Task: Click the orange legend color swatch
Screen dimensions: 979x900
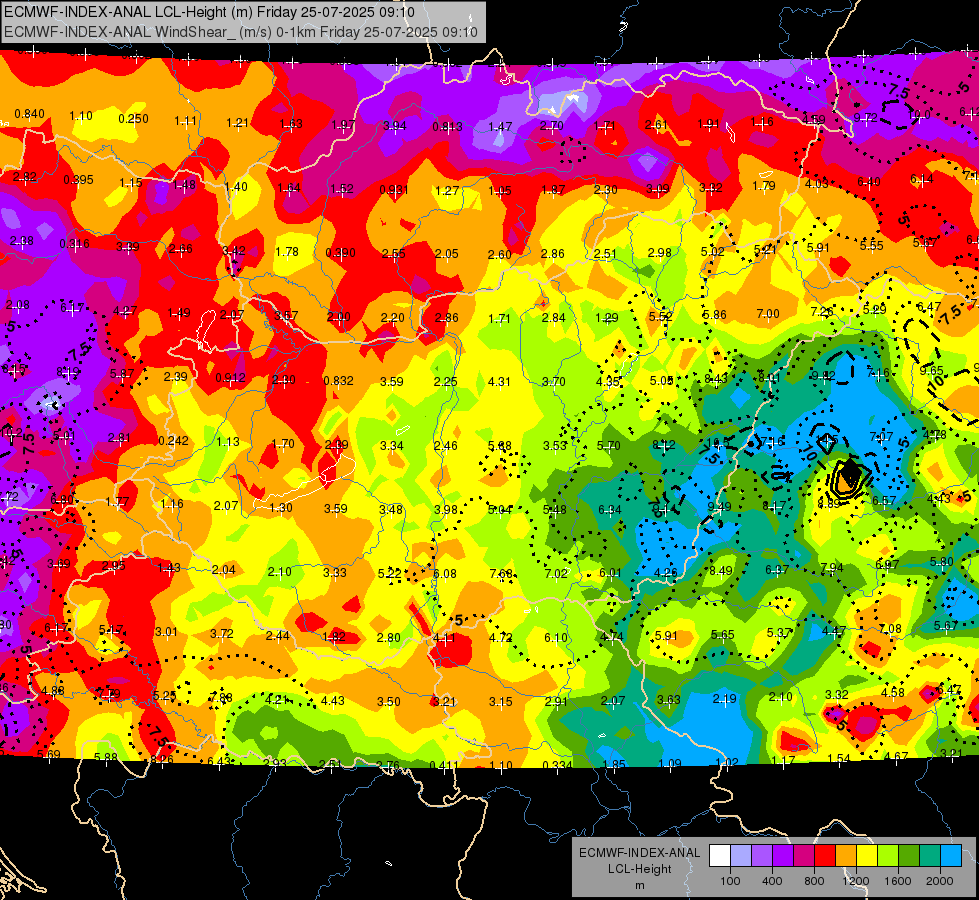Action: click(846, 855)
